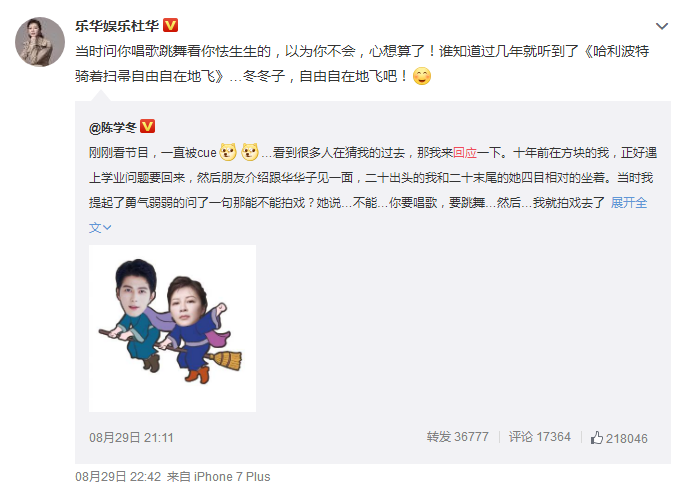Click the 218046 like count
Image resolution: width=684 pixels, height=500 pixels.
(x=626, y=438)
